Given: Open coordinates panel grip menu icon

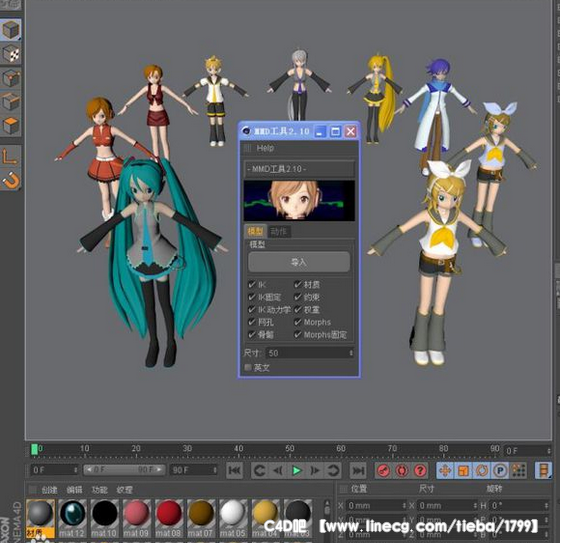Looking at the screenshot, I should coord(343,489).
